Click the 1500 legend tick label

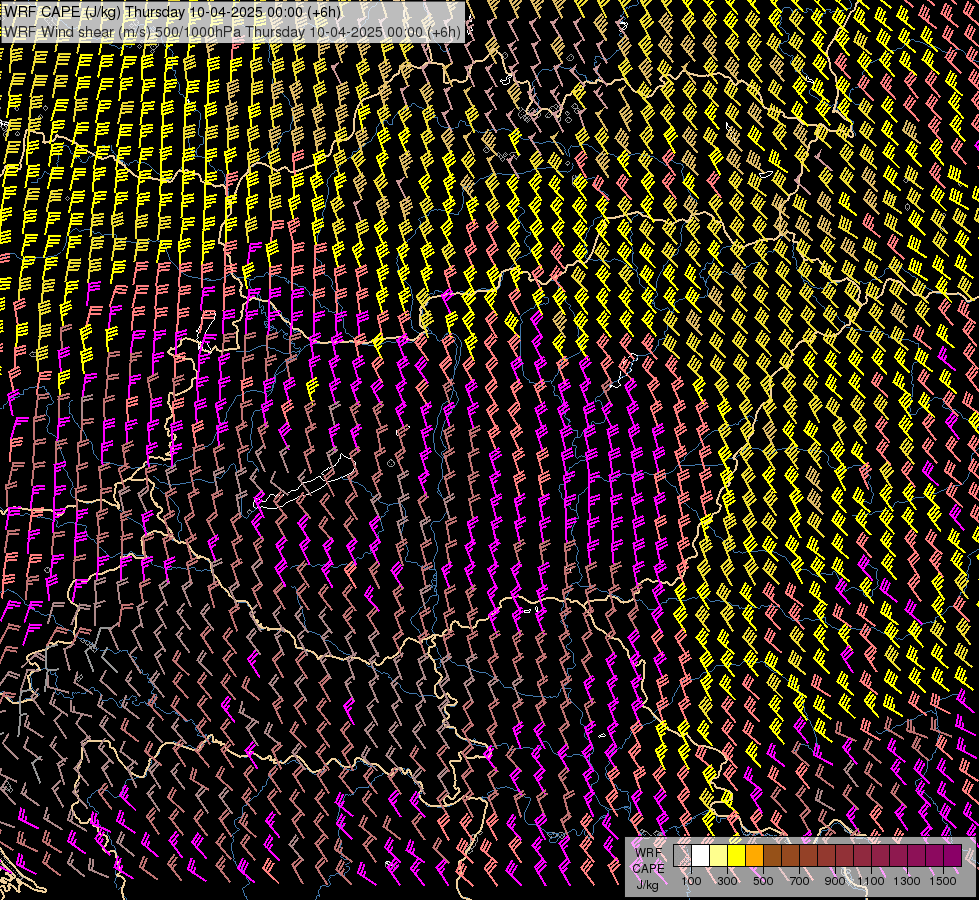pos(943,881)
